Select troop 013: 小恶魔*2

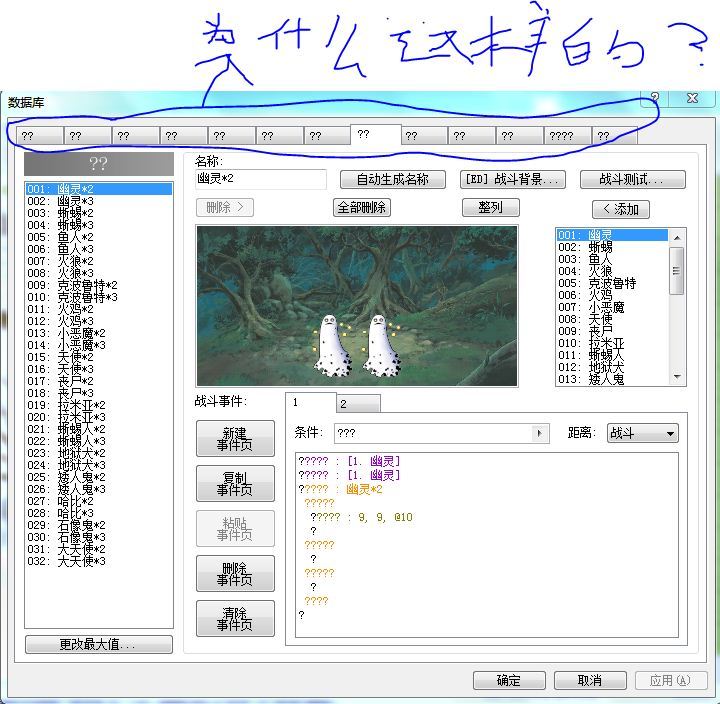[x=99, y=333]
